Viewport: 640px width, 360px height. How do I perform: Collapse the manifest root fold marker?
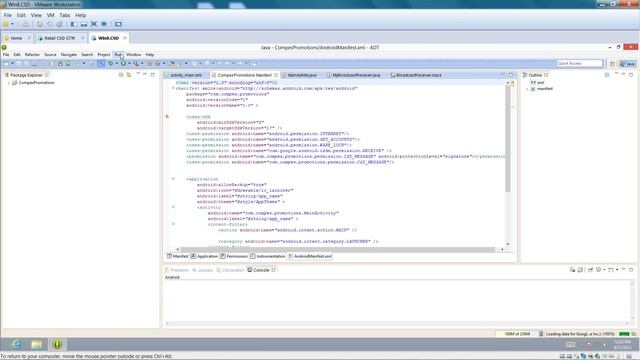(x=173, y=88)
